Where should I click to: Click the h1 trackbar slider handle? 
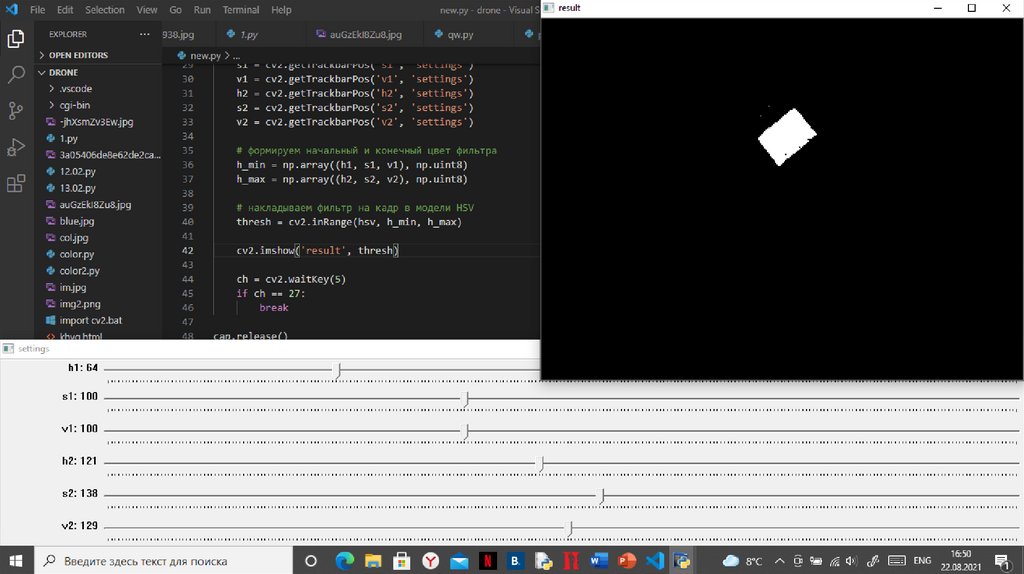point(338,371)
